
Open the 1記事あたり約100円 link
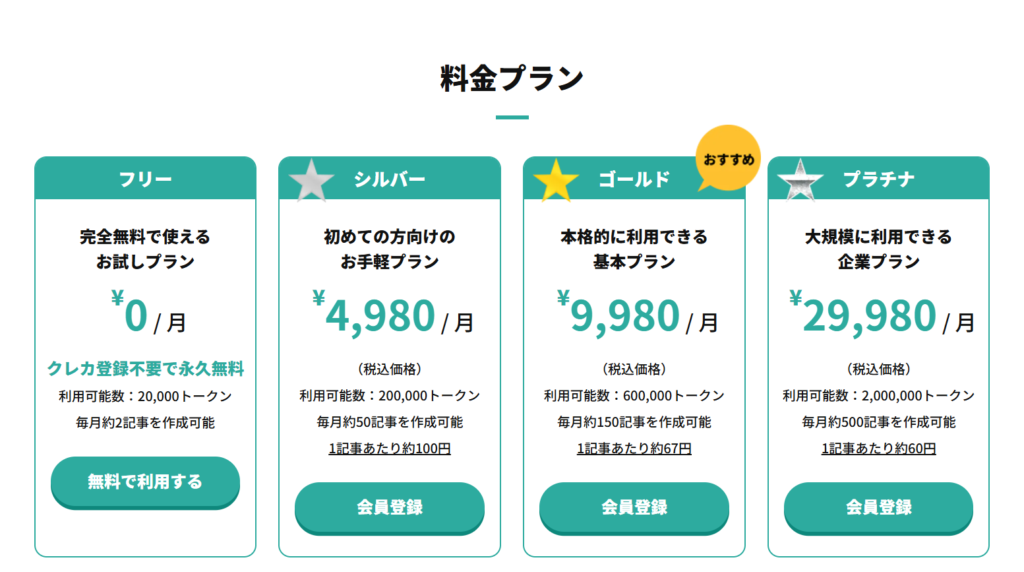point(390,449)
